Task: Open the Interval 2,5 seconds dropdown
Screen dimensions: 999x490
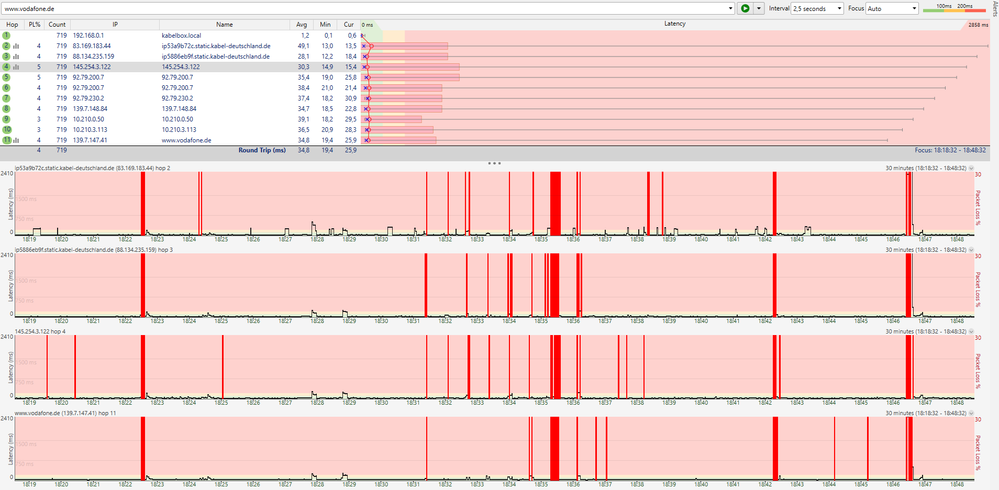Action: coord(817,9)
